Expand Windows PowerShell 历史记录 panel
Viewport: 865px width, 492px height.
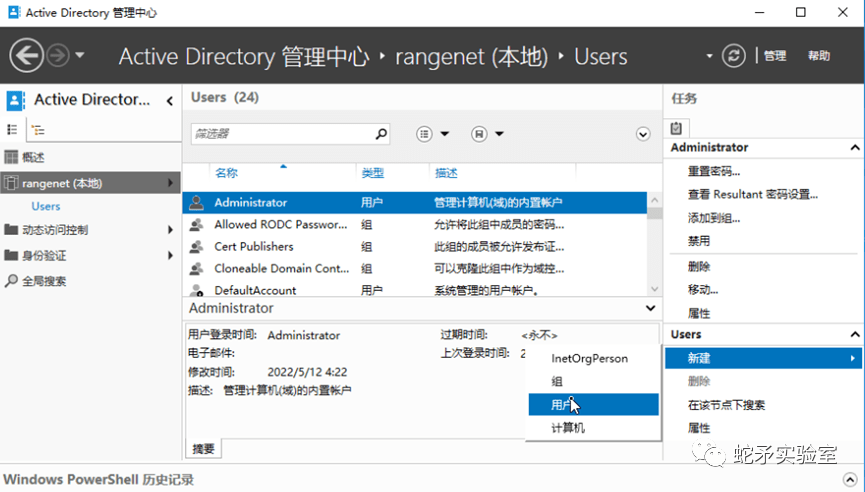(x=850, y=479)
